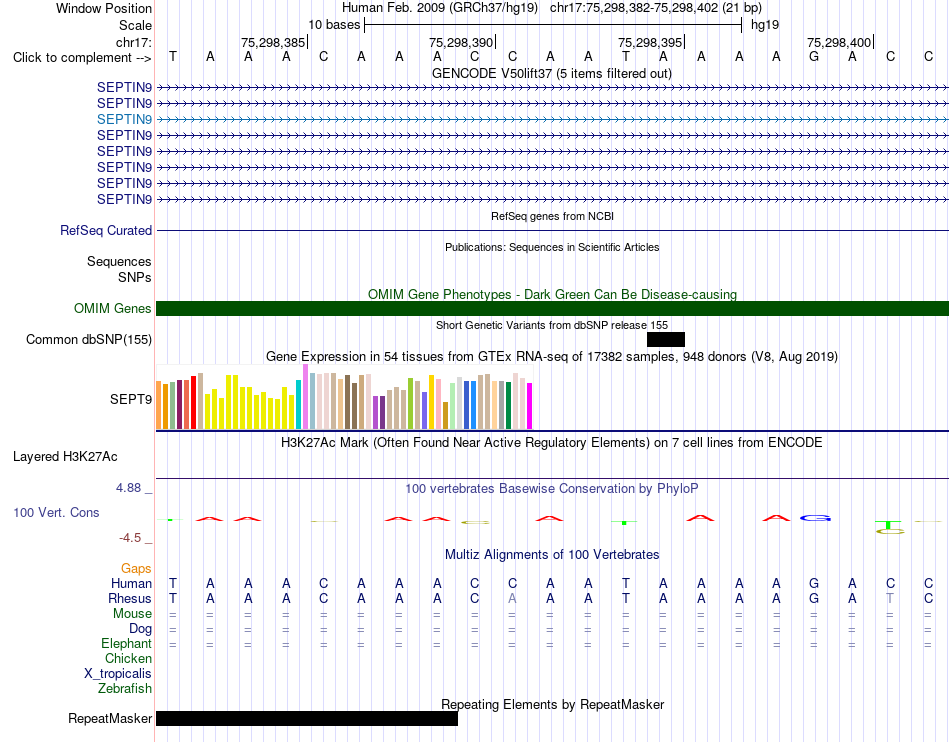Click the red bar in GTEx expression chart

[x=193, y=402]
